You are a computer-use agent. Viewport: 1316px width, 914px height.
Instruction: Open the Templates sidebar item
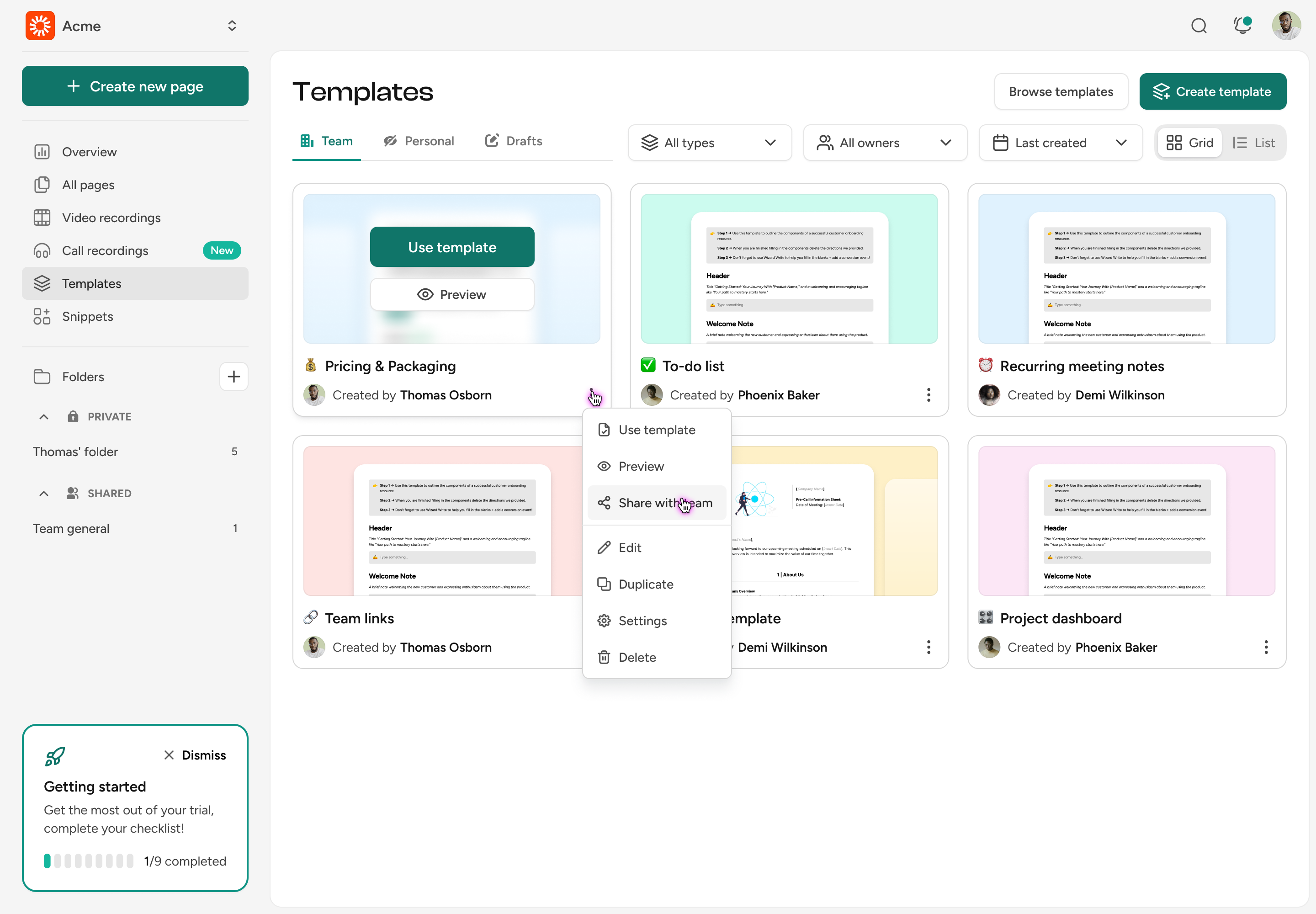(135, 283)
